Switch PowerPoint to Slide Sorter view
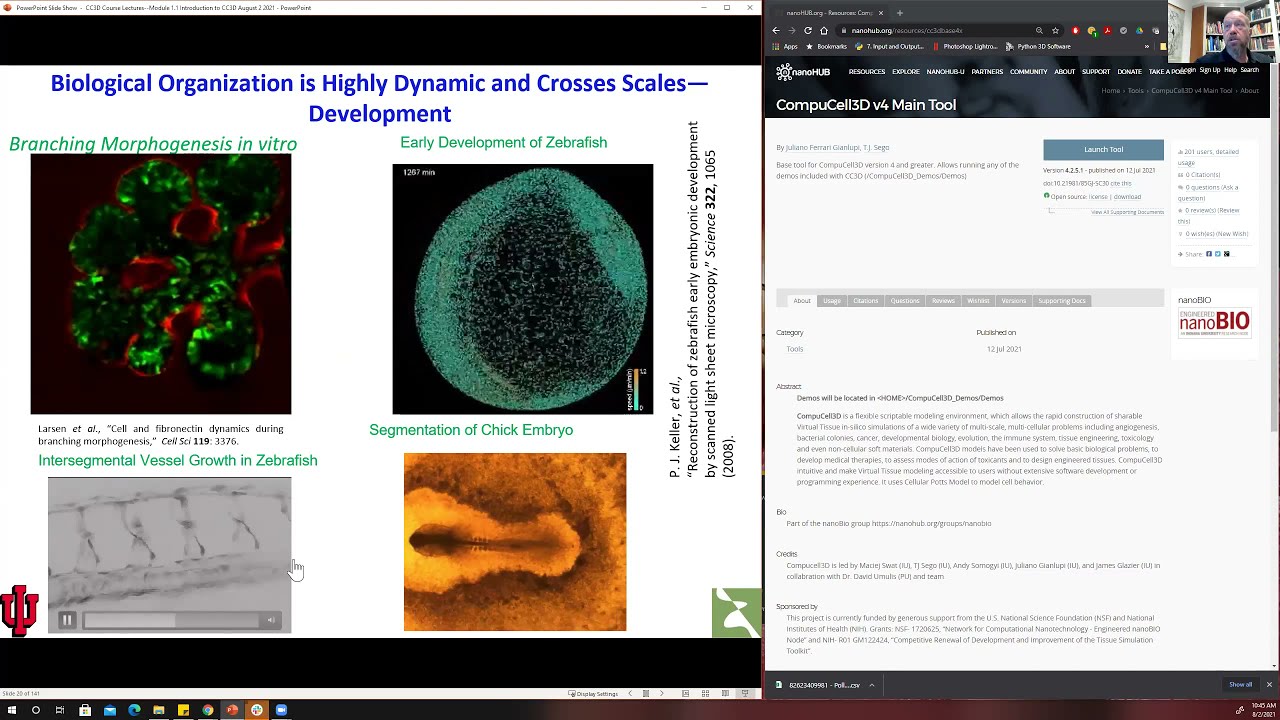 click(x=705, y=693)
